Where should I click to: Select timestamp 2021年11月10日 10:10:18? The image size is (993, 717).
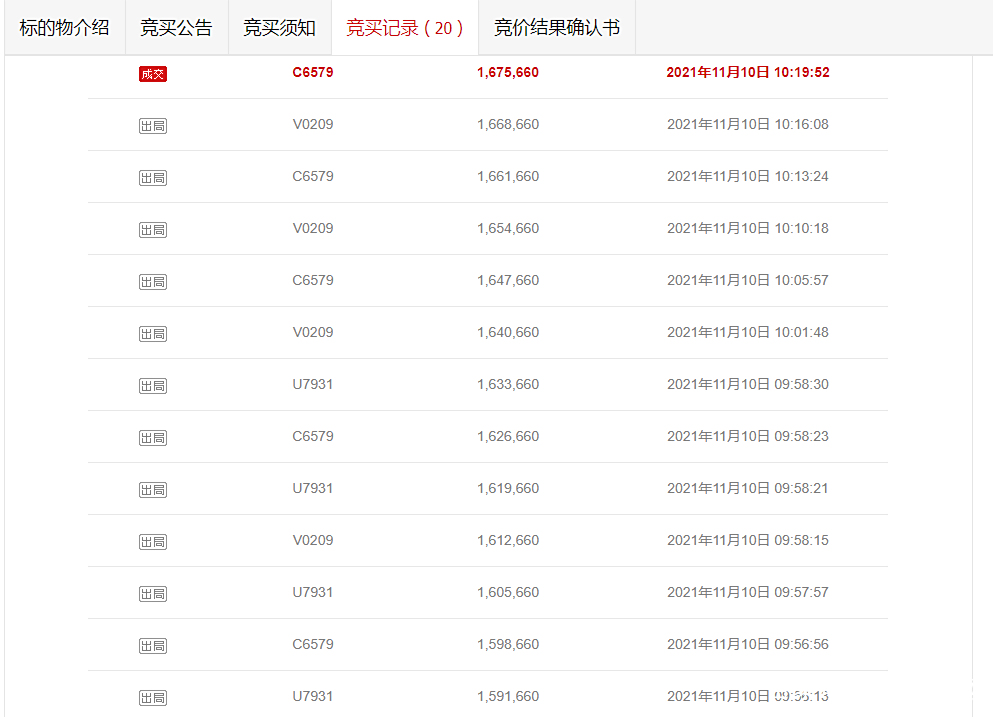748,228
